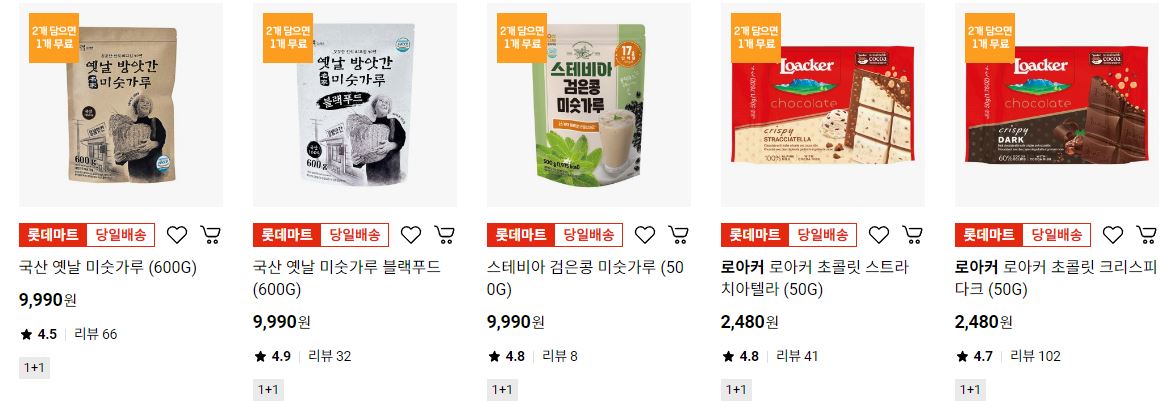Favorite the 로아커 스트라치아텔라 chocolate

click(879, 235)
